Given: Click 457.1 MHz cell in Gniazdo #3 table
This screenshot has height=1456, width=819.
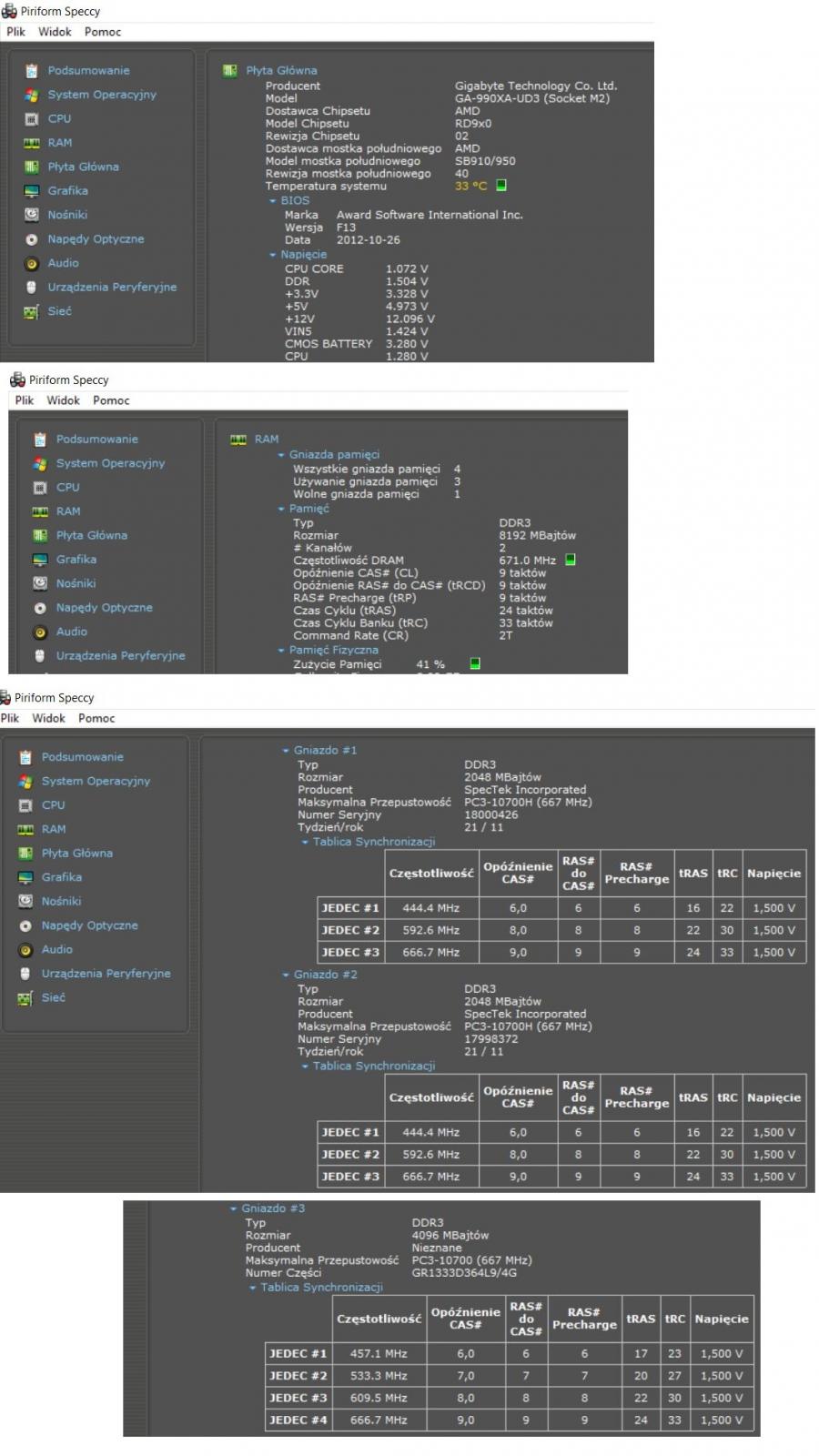Looking at the screenshot, I should point(379,1354).
